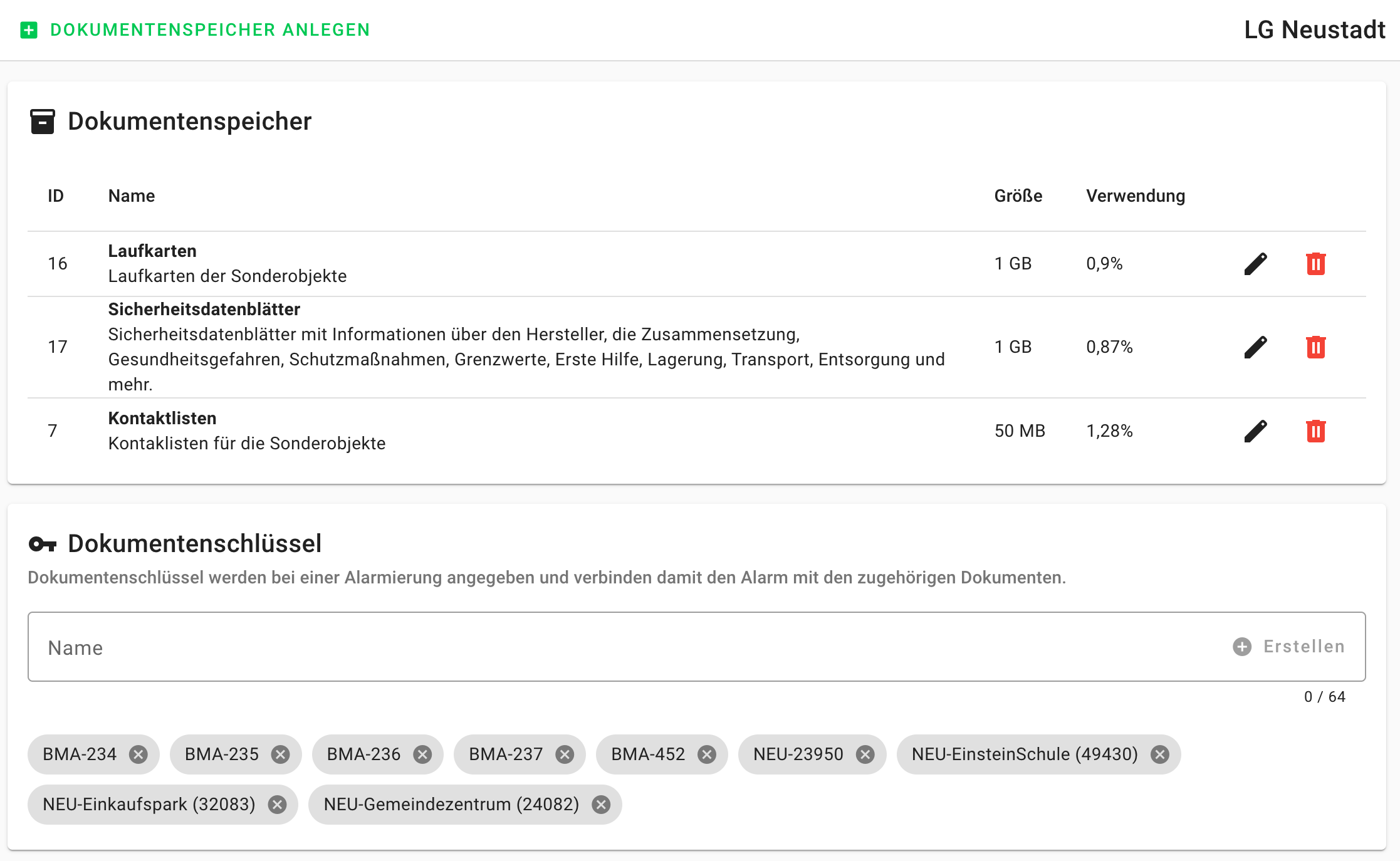Screen dimensions: 1400x861
Task: Remove the NEU-Einkaufspark (32083) chip
Action: point(277,805)
